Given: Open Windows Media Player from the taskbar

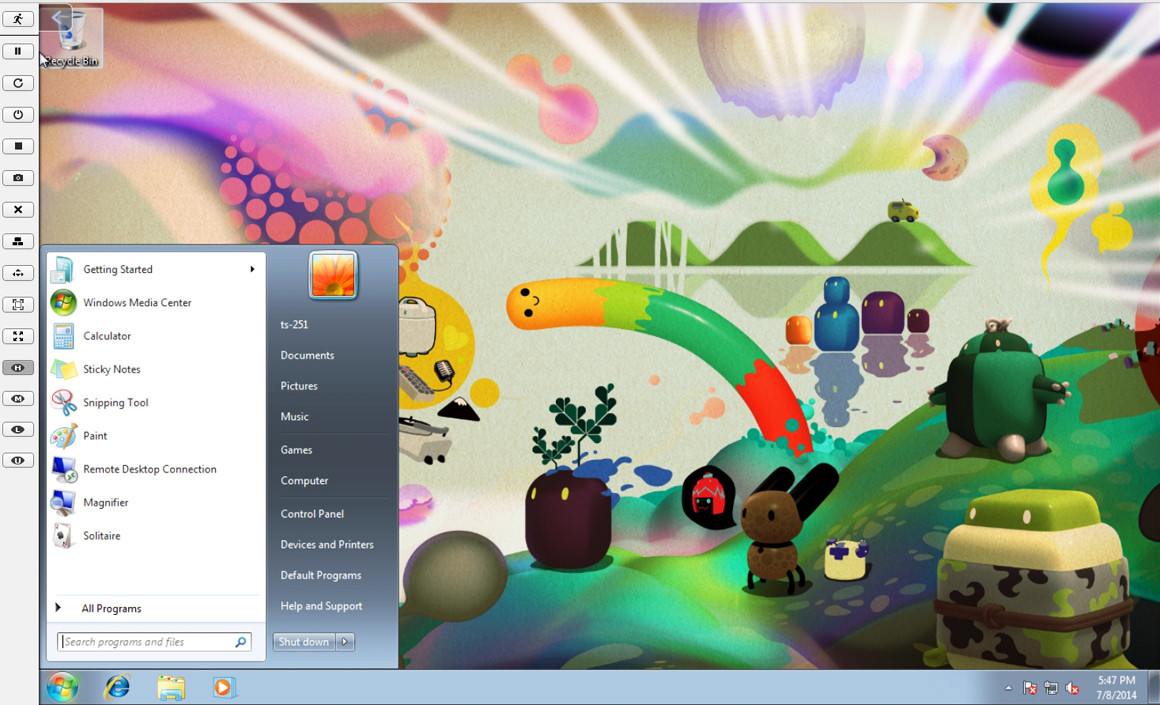Looking at the screenshot, I should (224, 688).
